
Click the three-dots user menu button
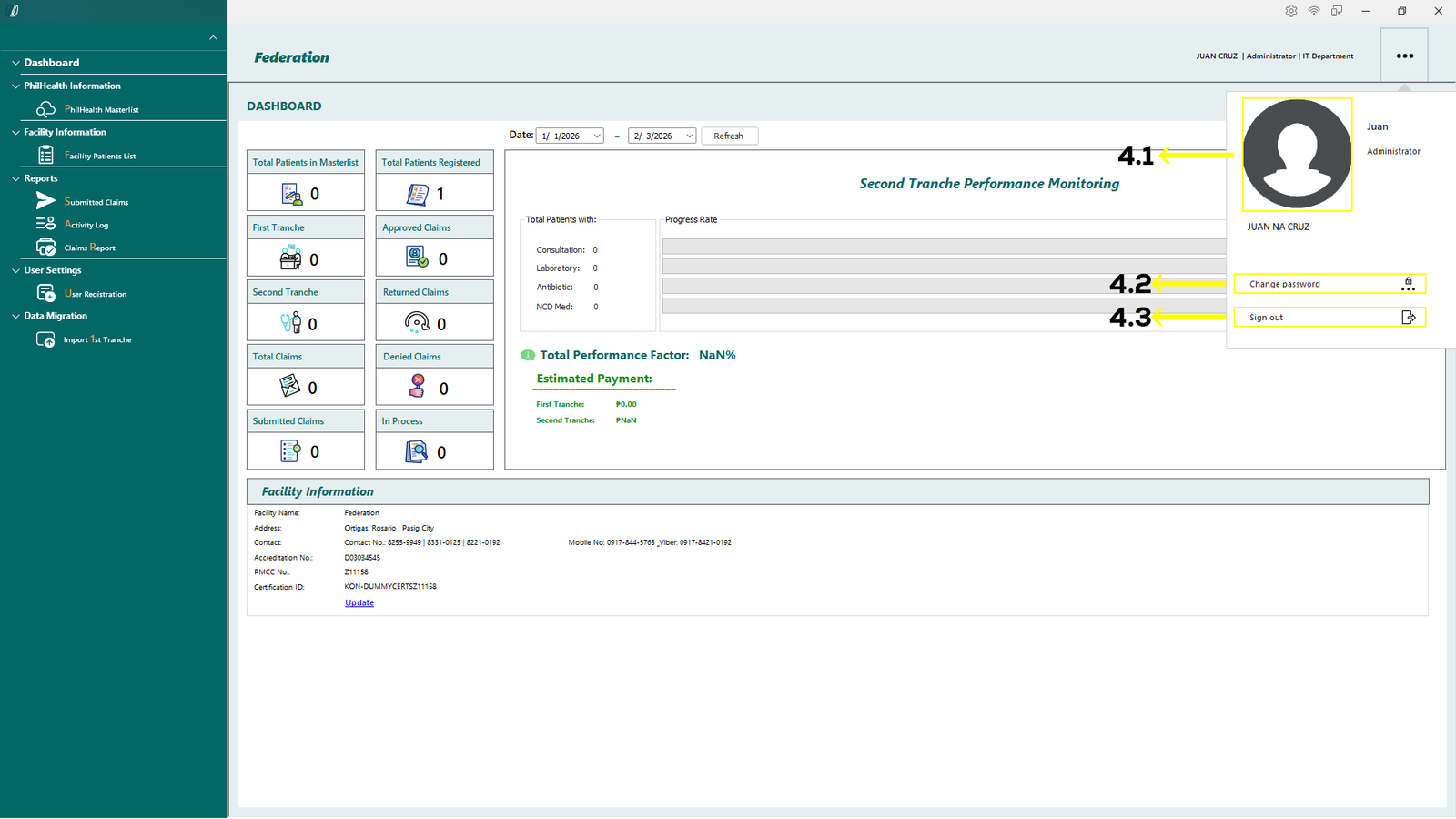(1404, 56)
